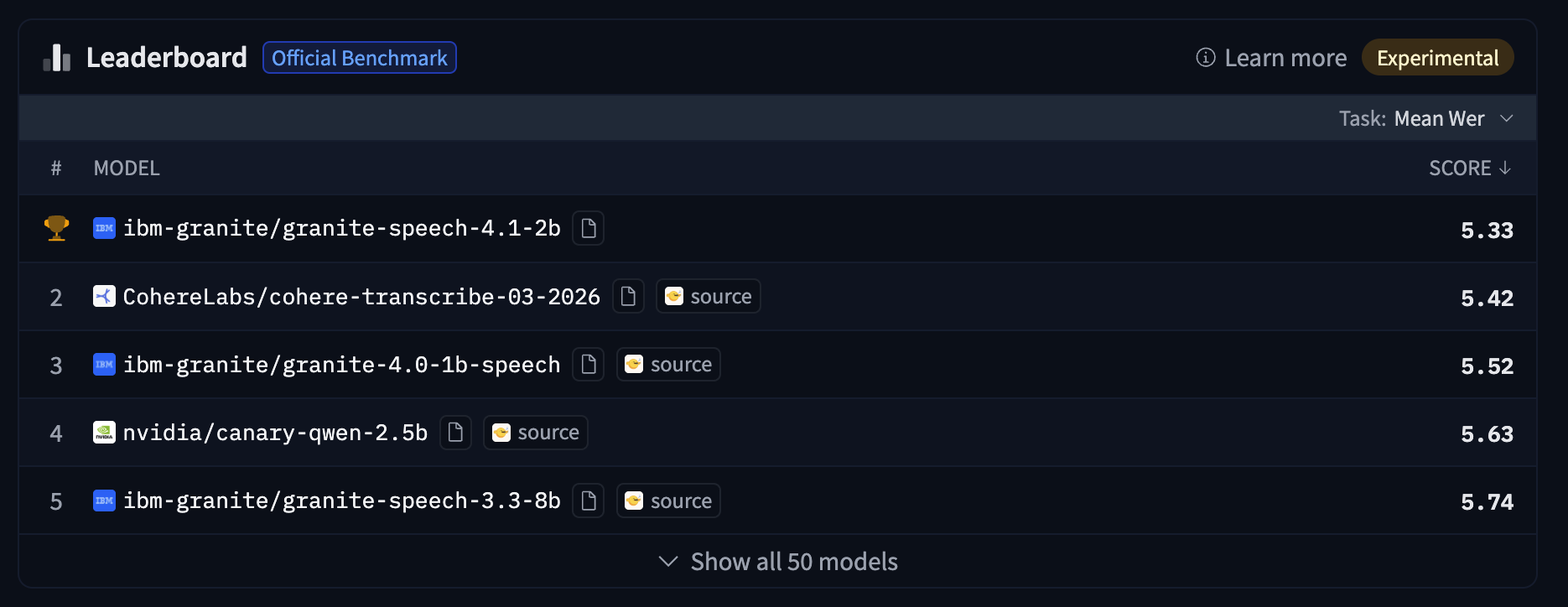Screen dimensions: 1568x607
Task: Click the Learn more link
Action: point(1285,58)
